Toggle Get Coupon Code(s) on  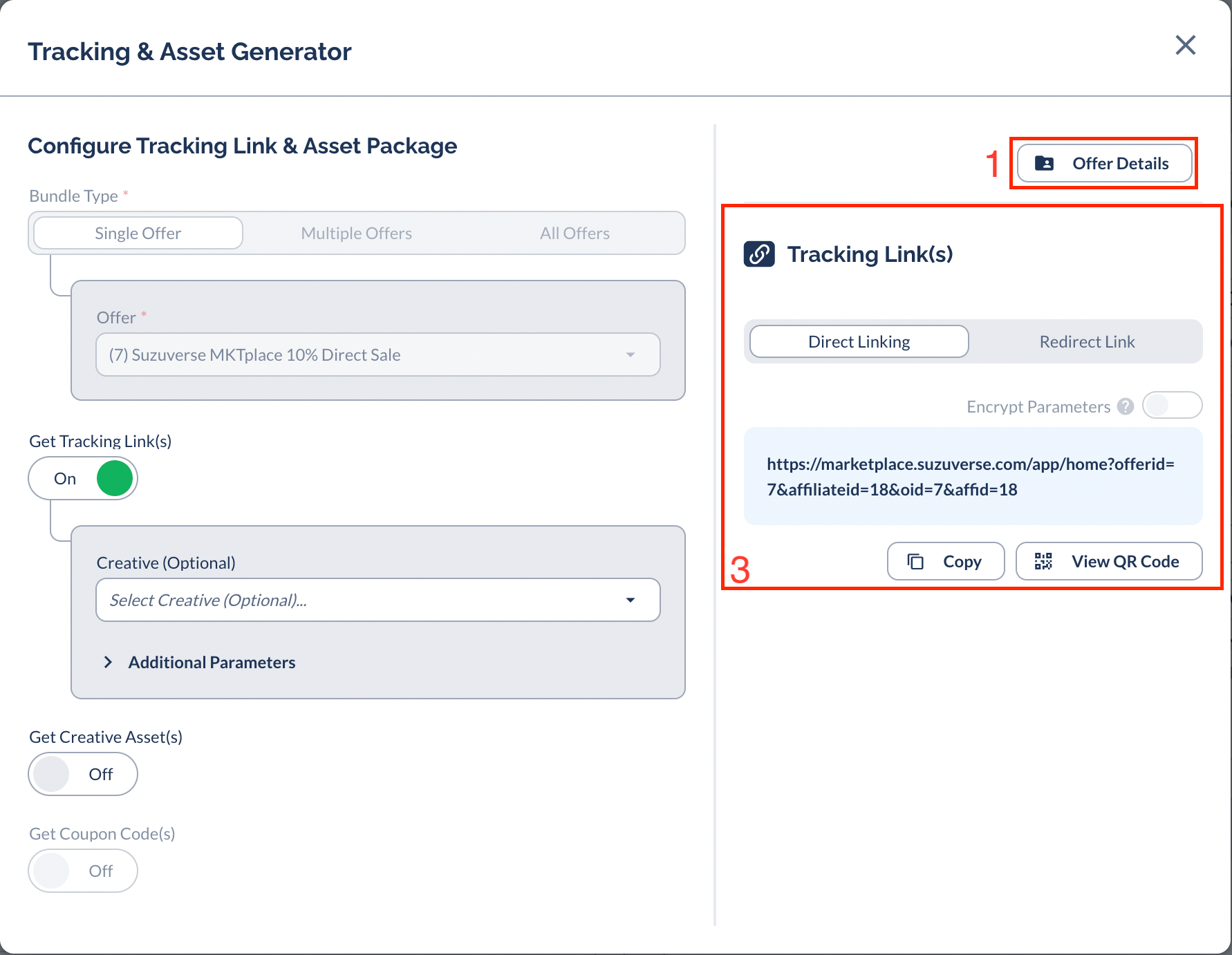click(83, 871)
